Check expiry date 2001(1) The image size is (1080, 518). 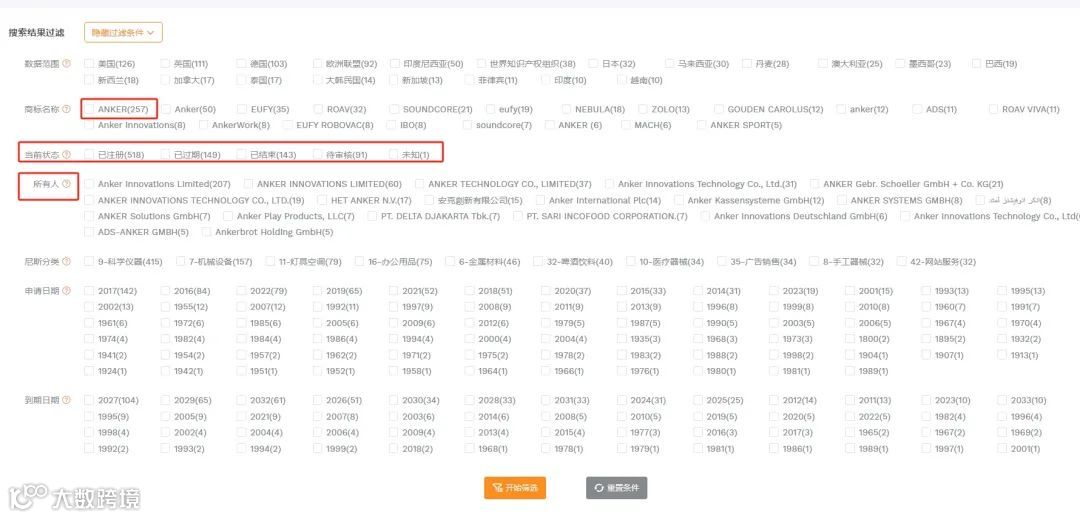(x=1002, y=448)
